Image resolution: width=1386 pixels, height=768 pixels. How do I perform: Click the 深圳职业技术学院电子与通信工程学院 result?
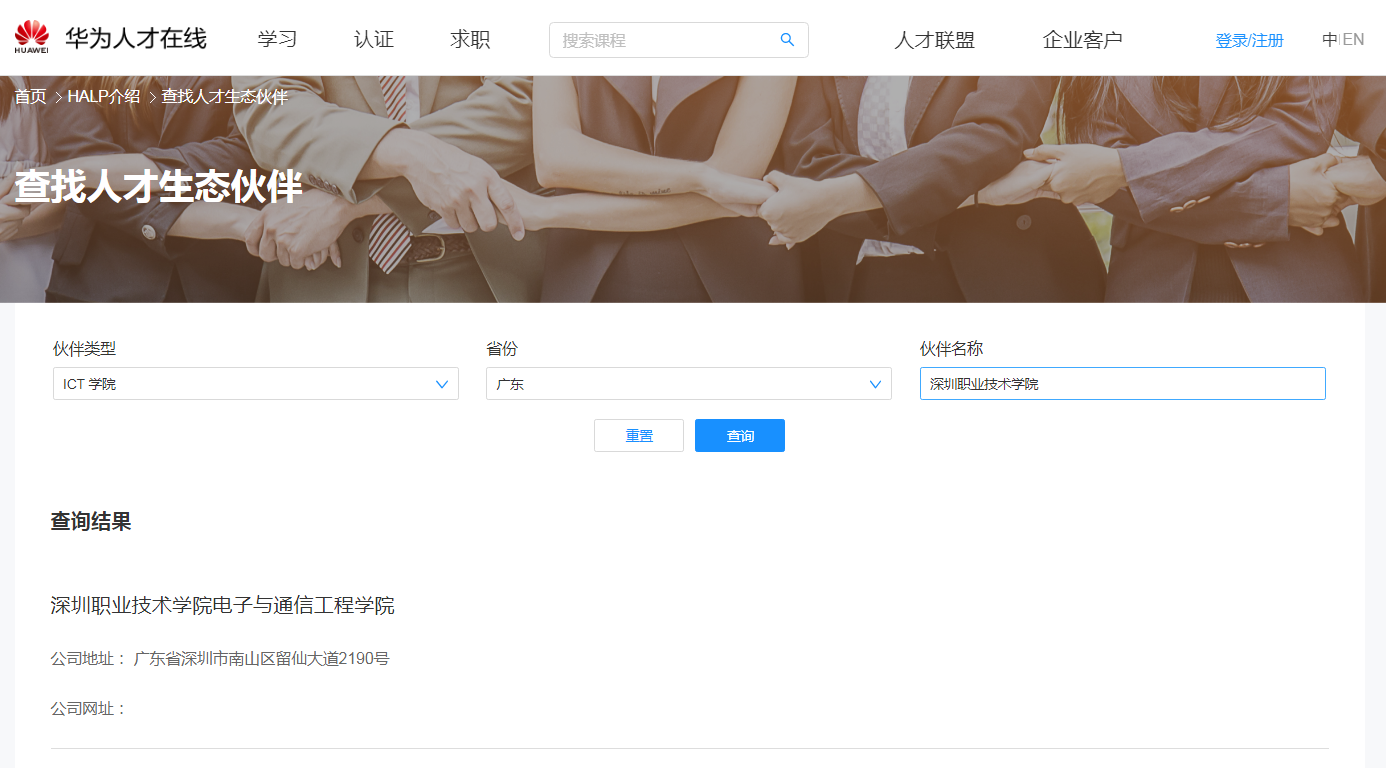point(222,605)
